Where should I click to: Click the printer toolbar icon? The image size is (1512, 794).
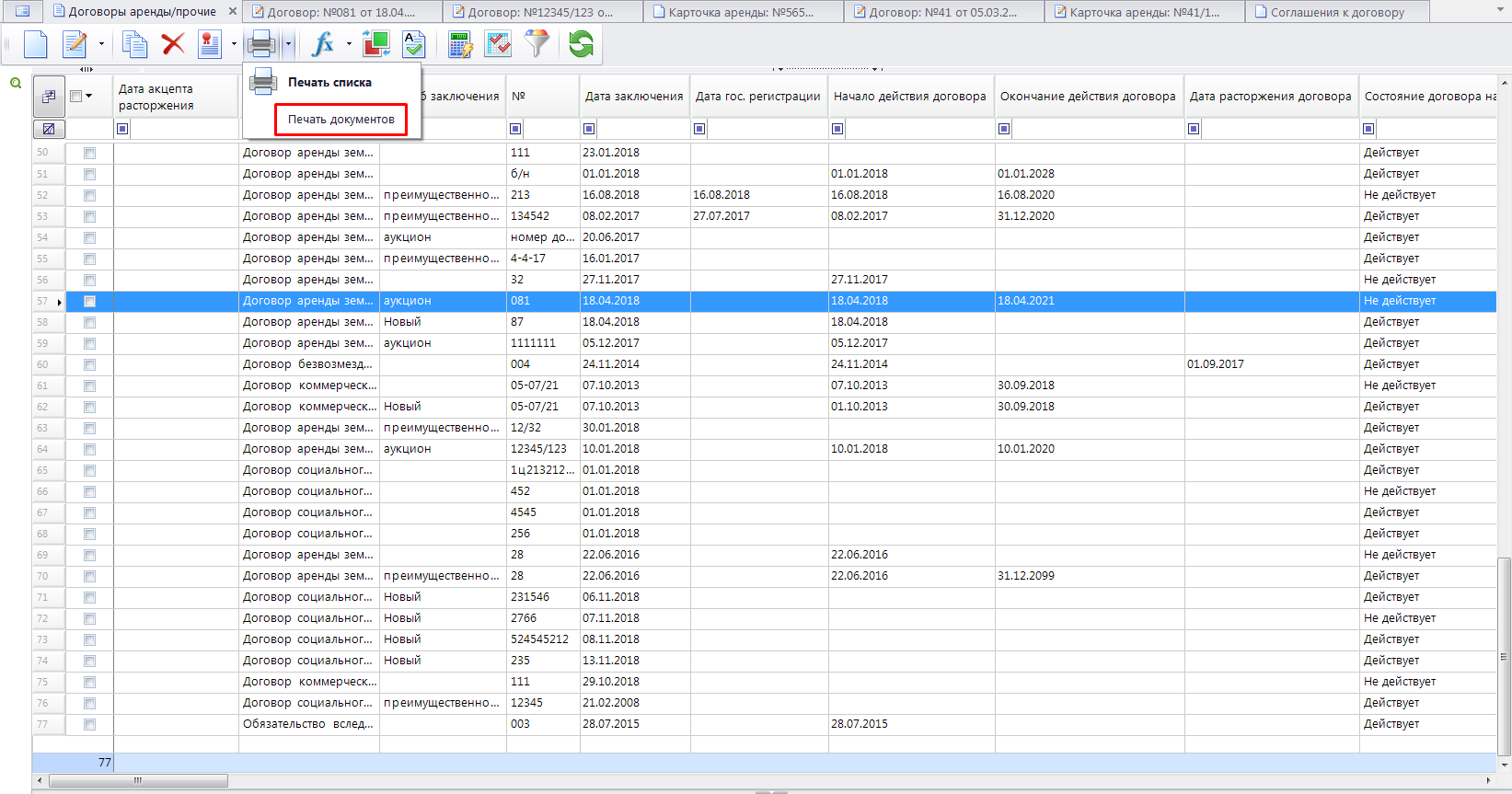[x=261, y=44]
